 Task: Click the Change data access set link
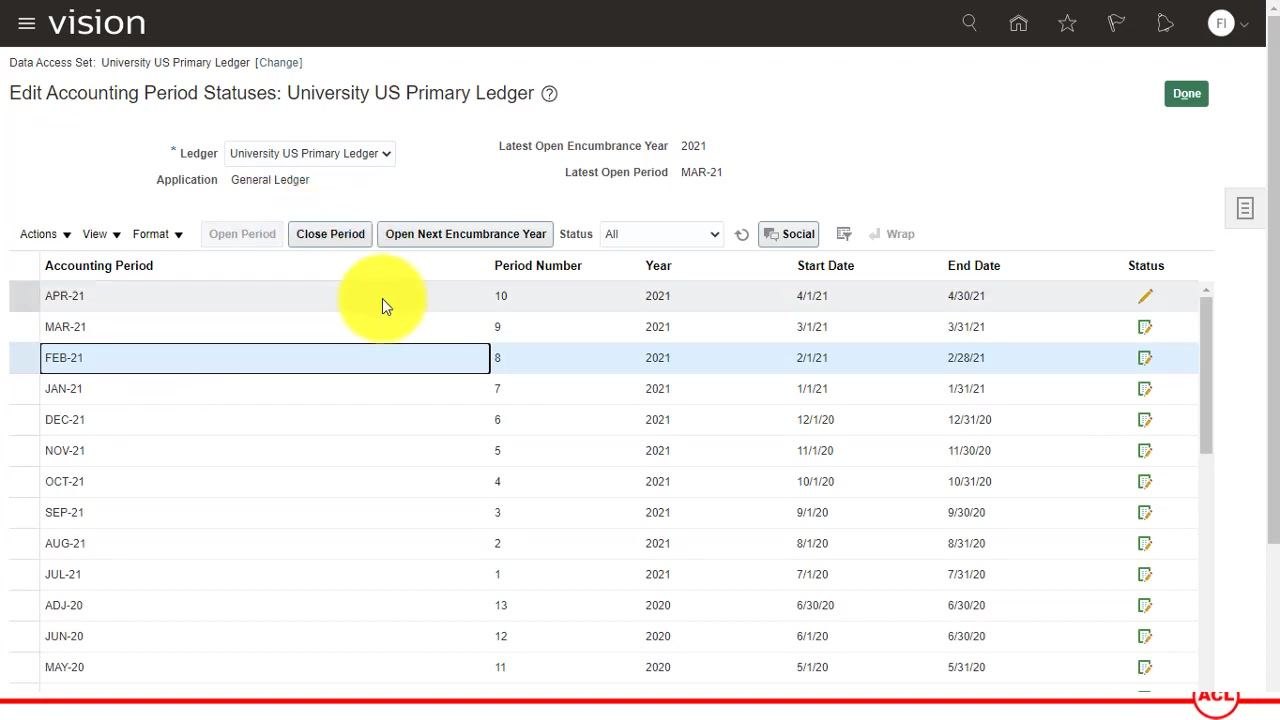279,63
